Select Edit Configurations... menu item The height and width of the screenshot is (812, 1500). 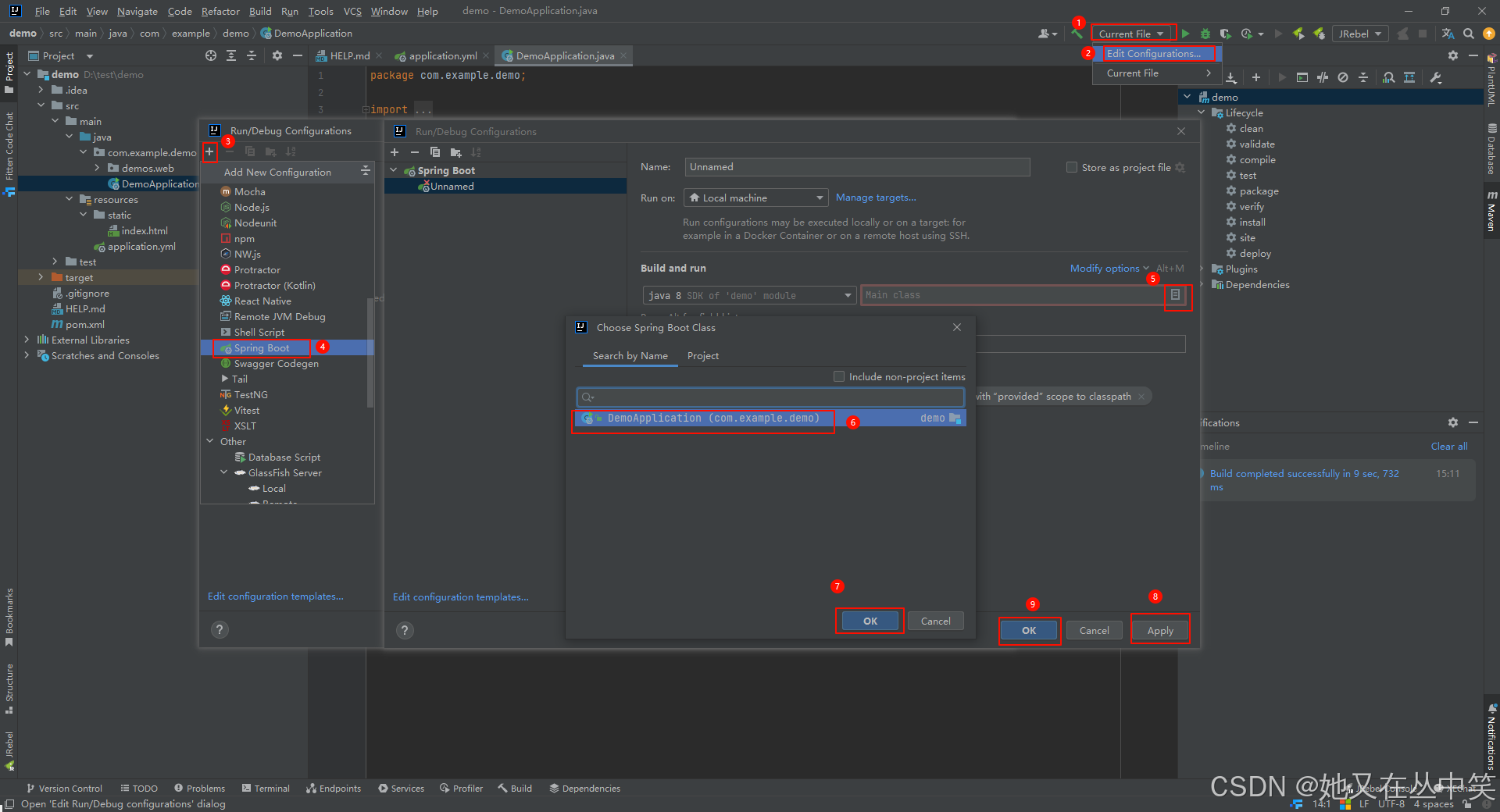click(1158, 53)
